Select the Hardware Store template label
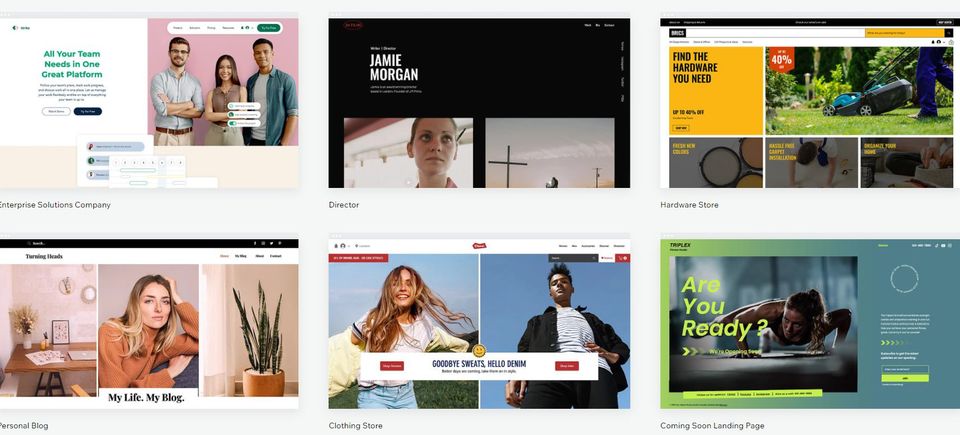960x435 pixels. coord(689,205)
